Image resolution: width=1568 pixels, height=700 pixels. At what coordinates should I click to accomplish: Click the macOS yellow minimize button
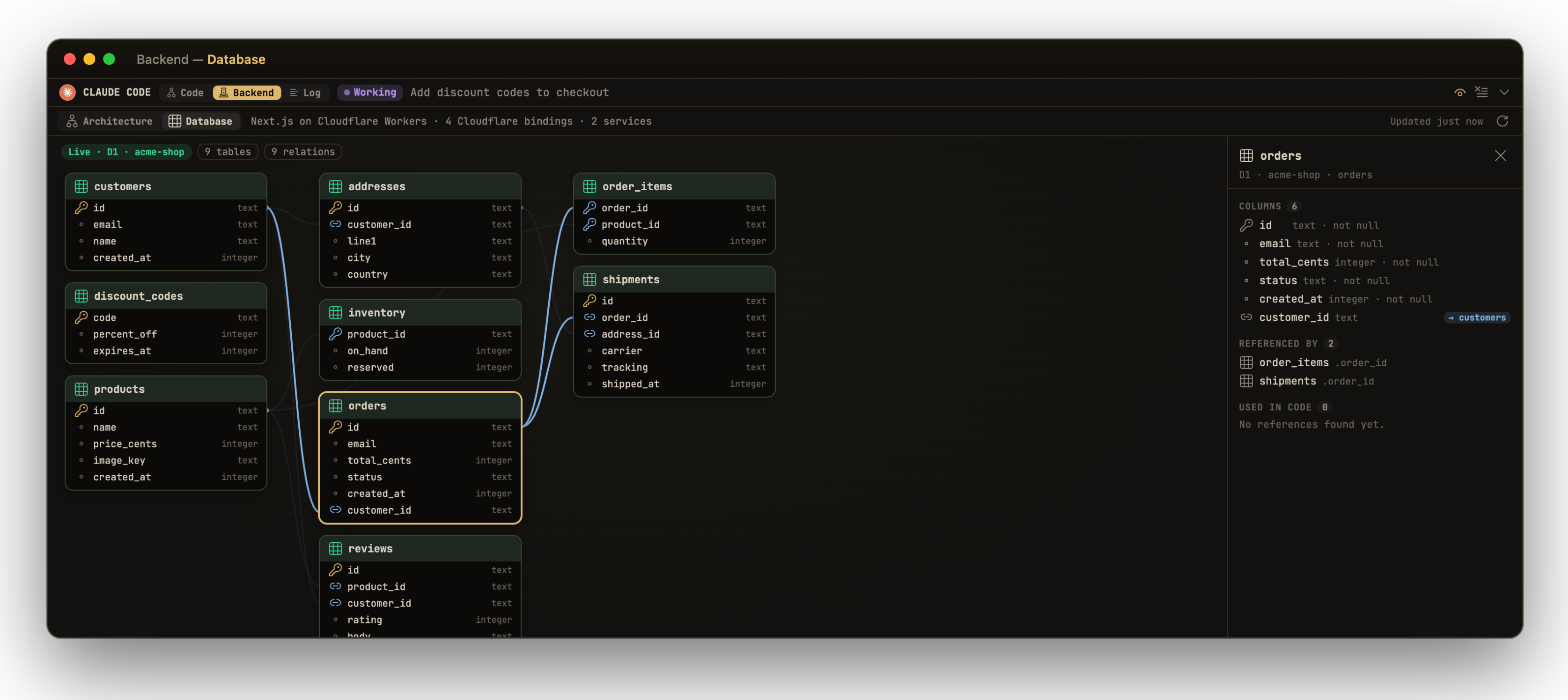click(89, 59)
